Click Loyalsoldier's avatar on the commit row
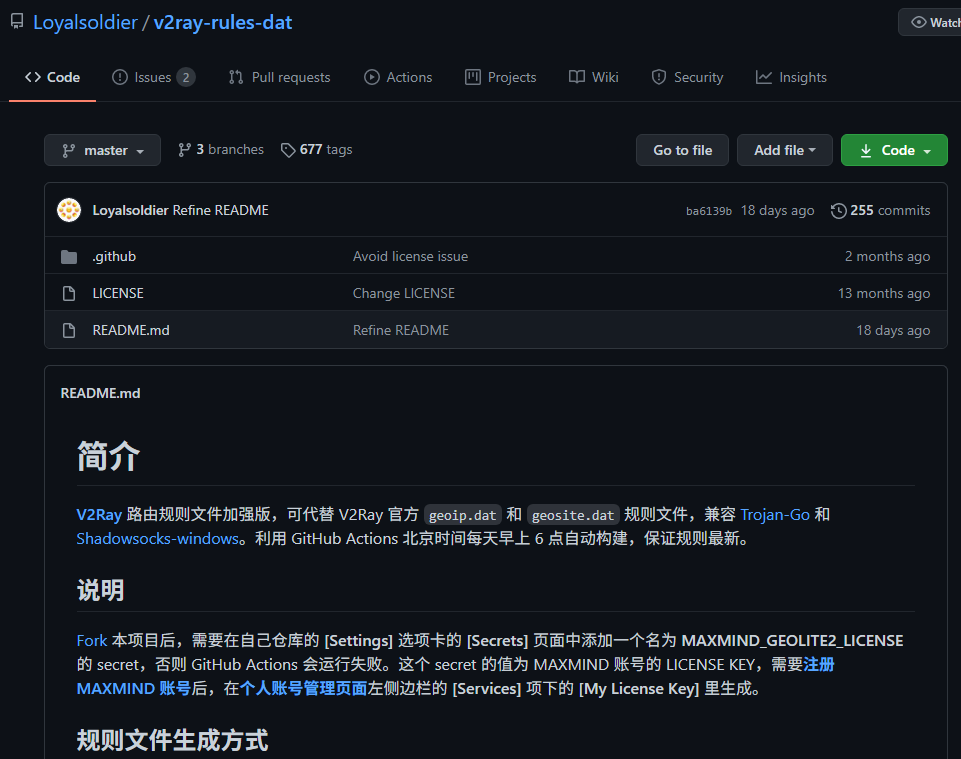Image resolution: width=961 pixels, height=759 pixels. (x=68, y=210)
